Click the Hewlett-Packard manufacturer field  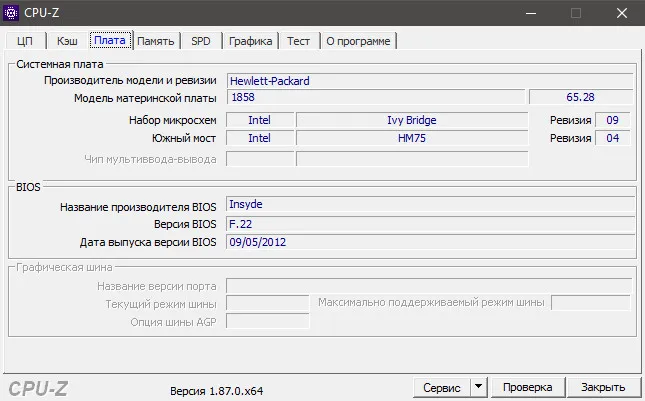(x=429, y=81)
